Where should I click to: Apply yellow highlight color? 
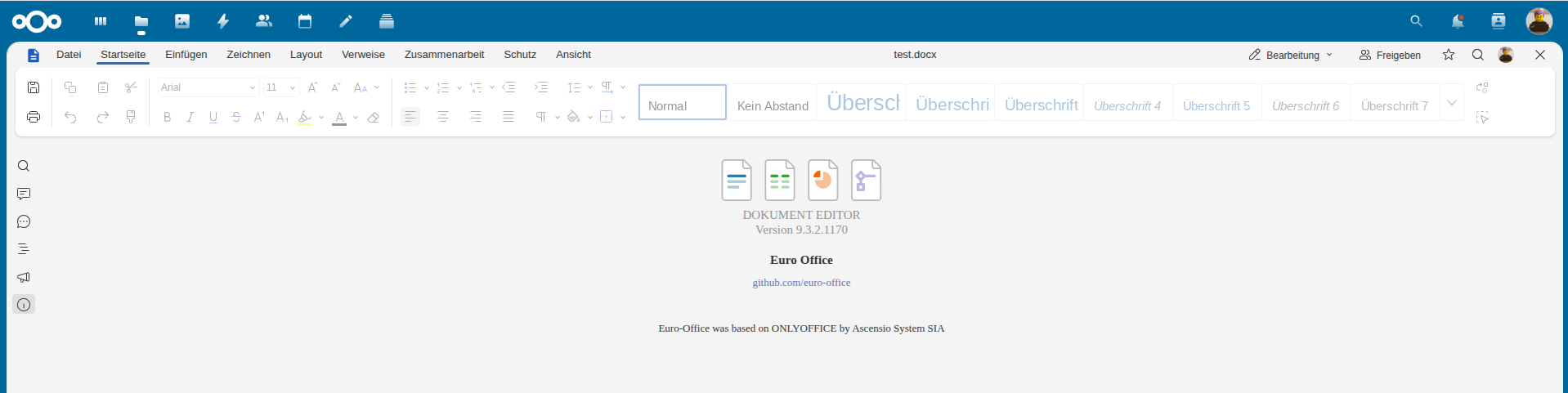(x=305, y=117)
